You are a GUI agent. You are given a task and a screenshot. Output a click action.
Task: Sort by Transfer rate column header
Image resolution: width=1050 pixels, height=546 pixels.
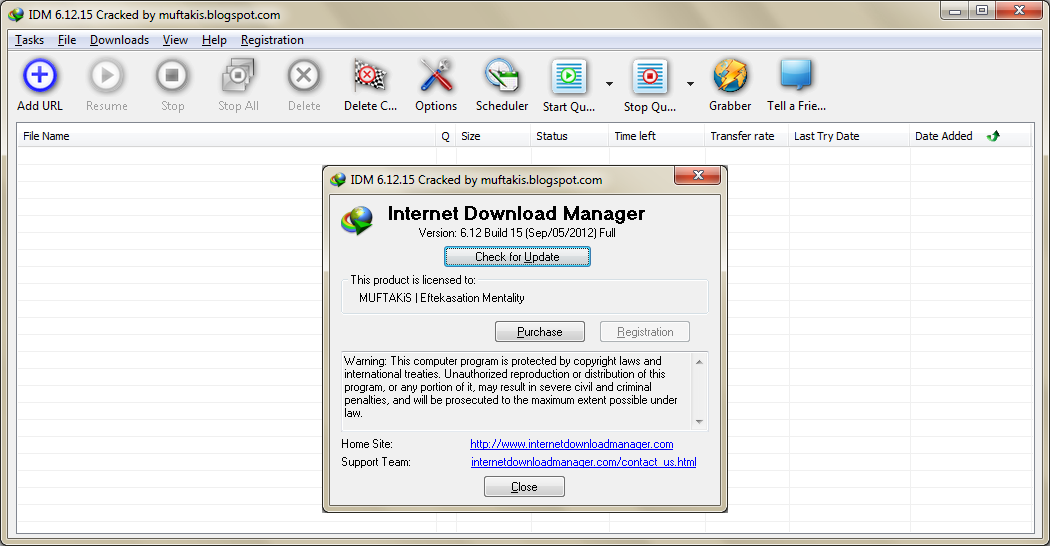click(x=747, y=136)
